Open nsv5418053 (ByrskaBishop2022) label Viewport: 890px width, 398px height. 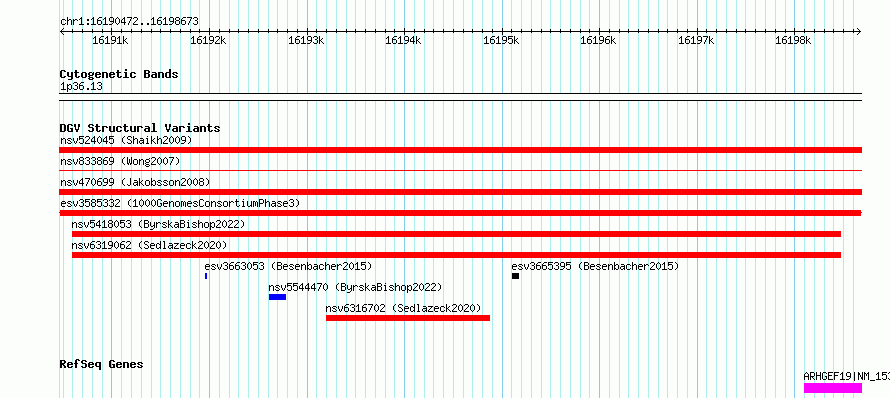click(x=158, y=224)
